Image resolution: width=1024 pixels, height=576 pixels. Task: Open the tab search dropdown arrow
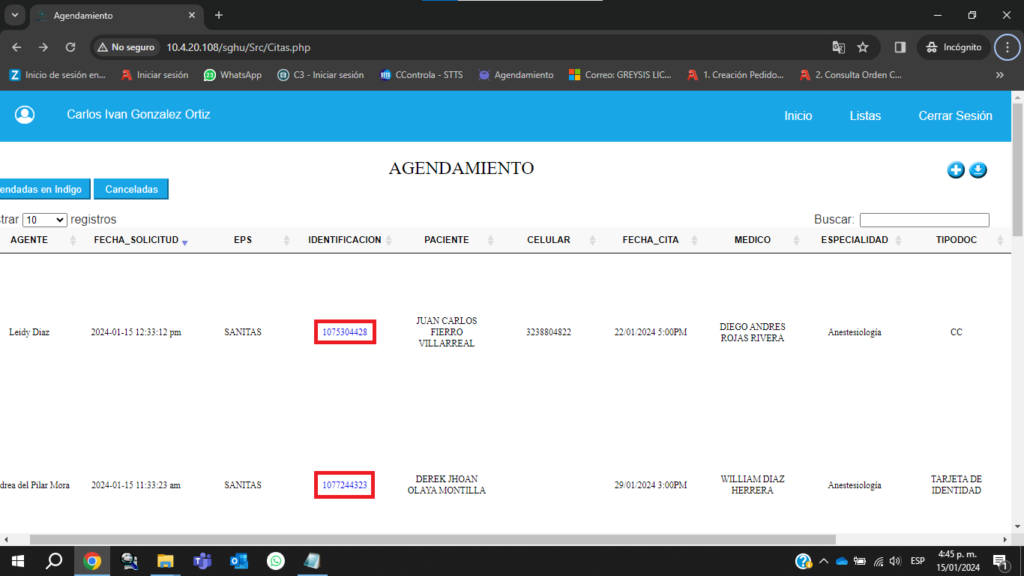[15, 15]
